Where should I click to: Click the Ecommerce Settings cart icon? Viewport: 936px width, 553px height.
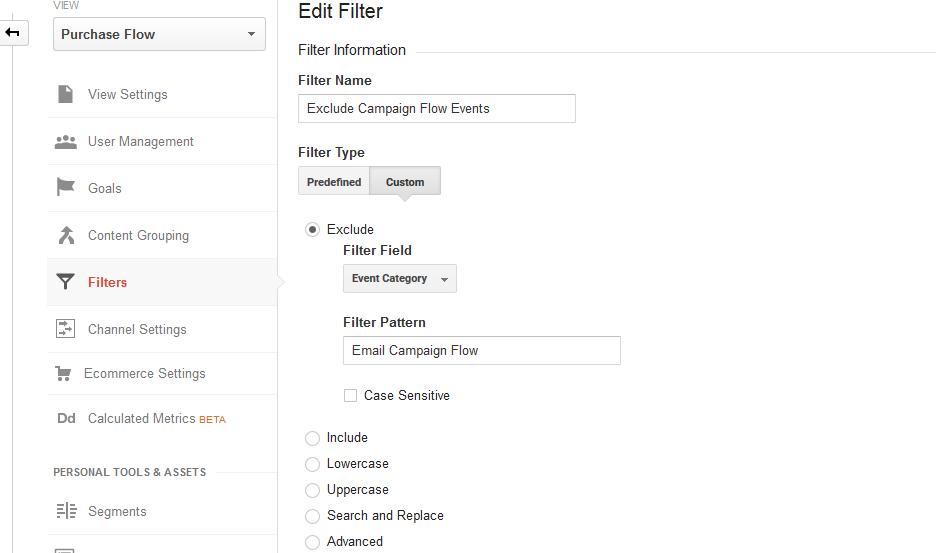pyautogui.click(x=64, y=373)
